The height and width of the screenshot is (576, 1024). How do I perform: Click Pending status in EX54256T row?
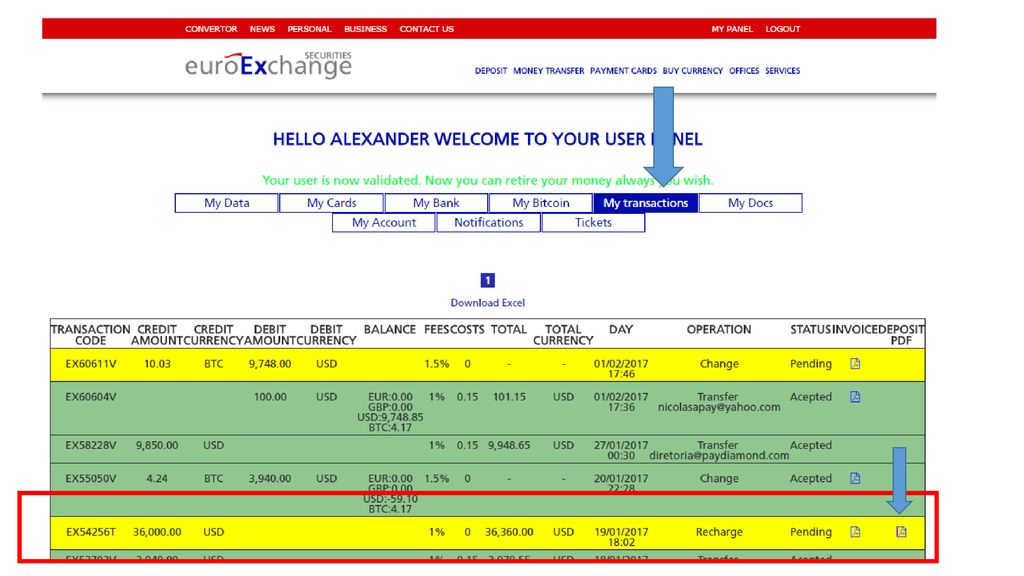click(x=810, y=532)
